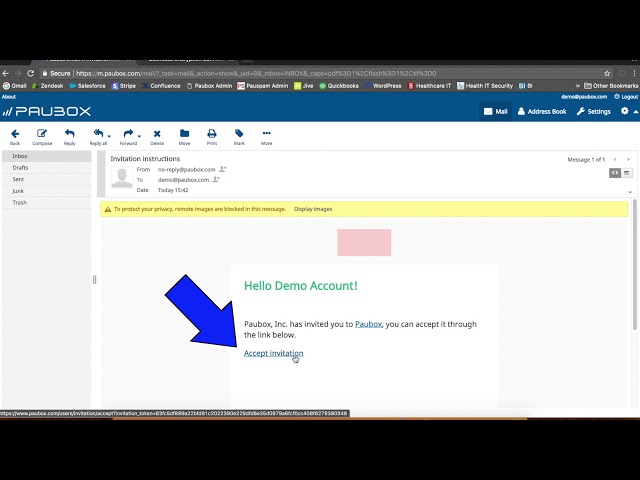The width and height of the screenshot is (640, 480).
Task: Bookmark page with the star icon
Action: (607, 73)
